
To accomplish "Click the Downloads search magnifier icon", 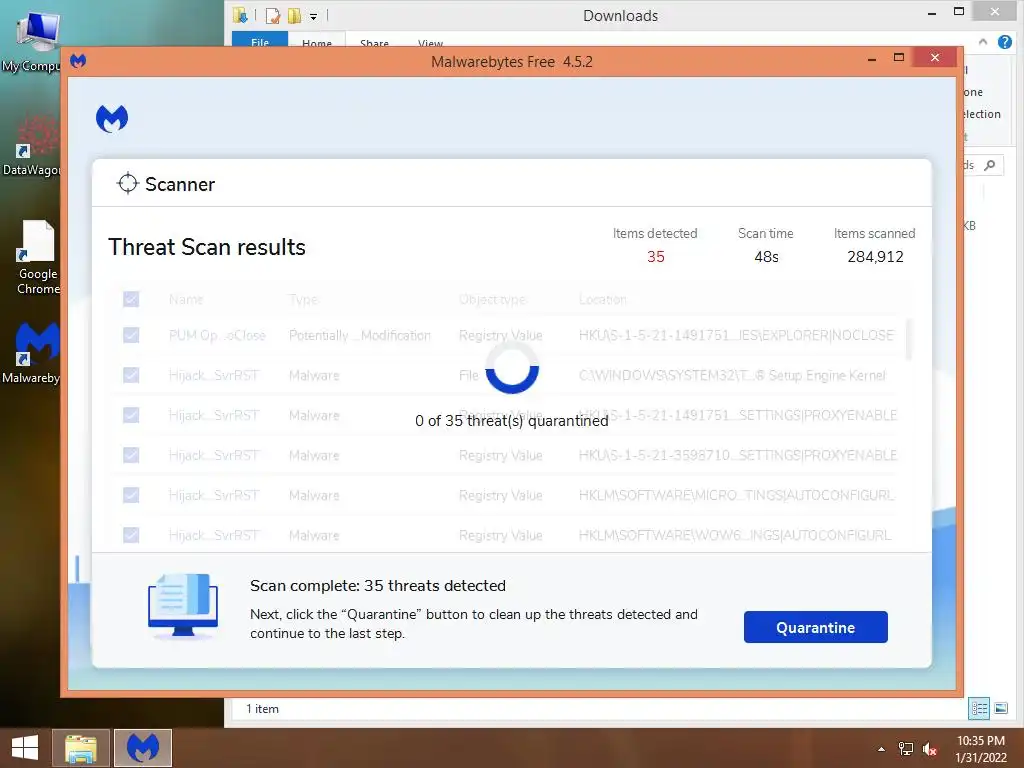I will pos(990,165).
